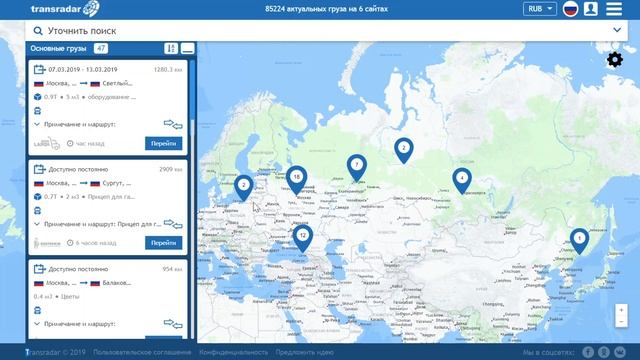The width and height of the screenshot is (640, 360).
Task: Click map cluster marker with 4
Action: 462,181
